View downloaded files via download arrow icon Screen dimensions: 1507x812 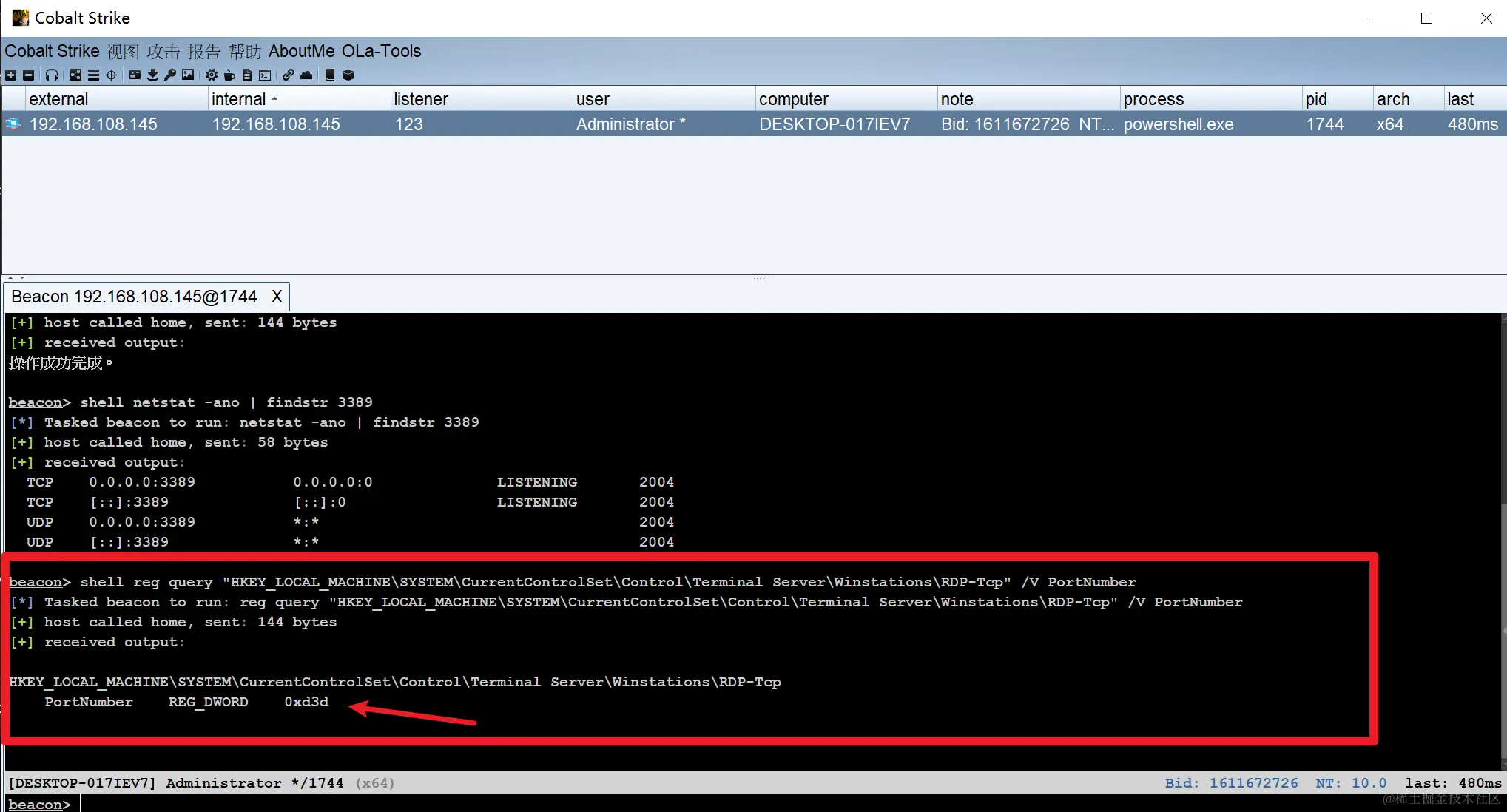[x=152, y=75]
